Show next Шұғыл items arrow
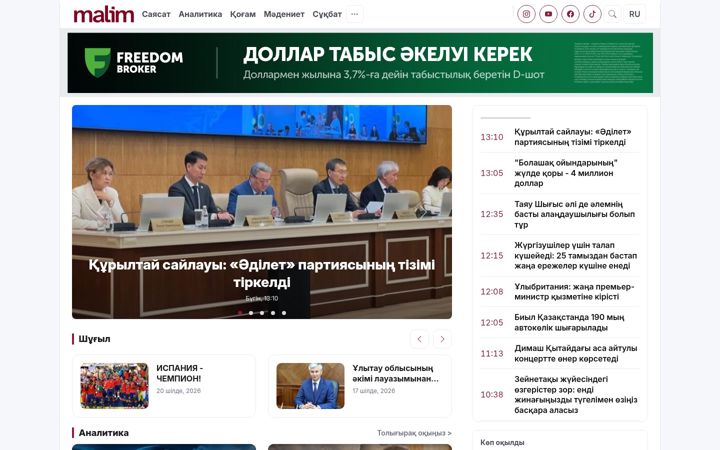 pos(442,339)
